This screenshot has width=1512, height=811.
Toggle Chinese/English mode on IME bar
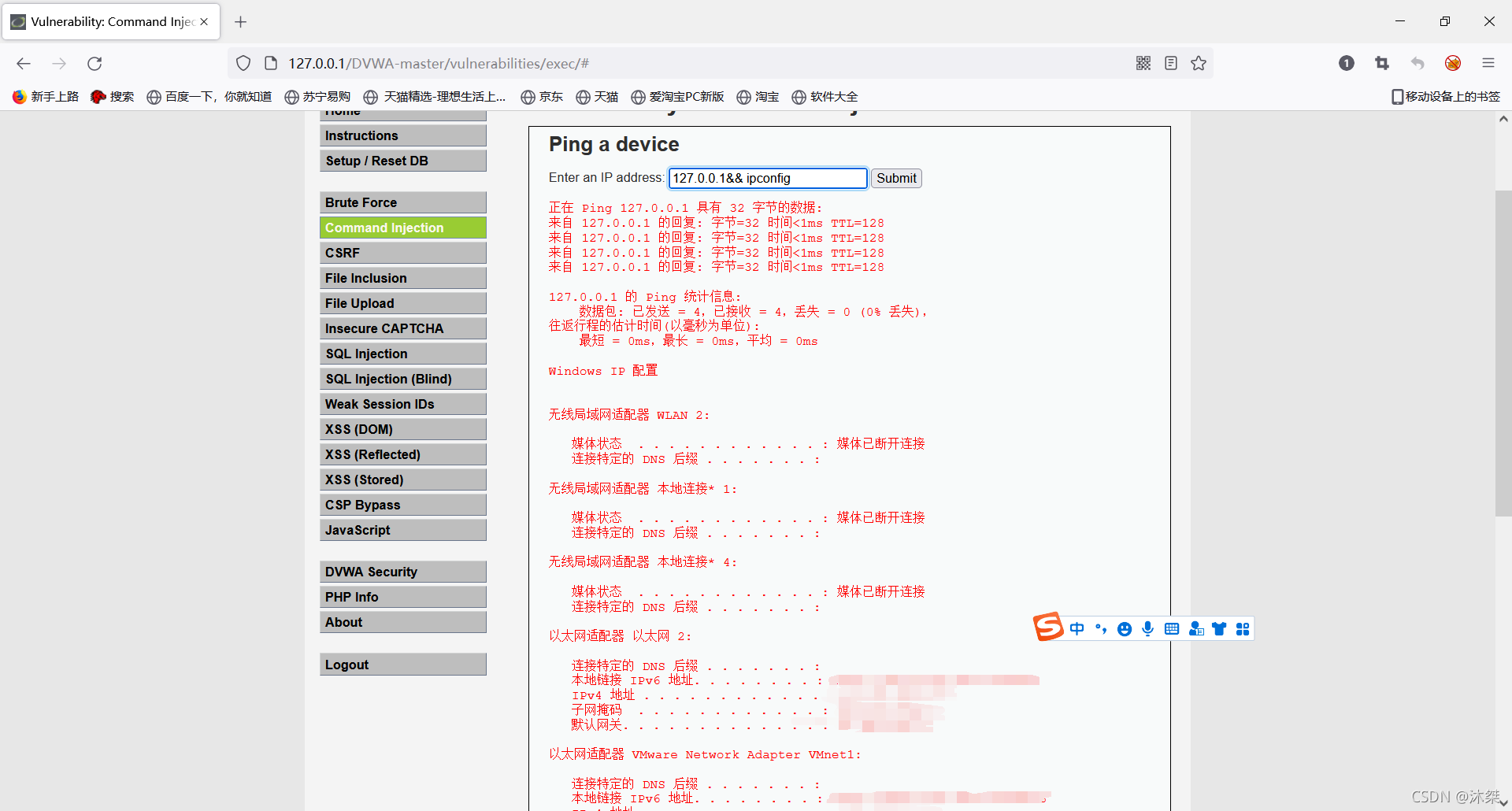pos(1077,628)
